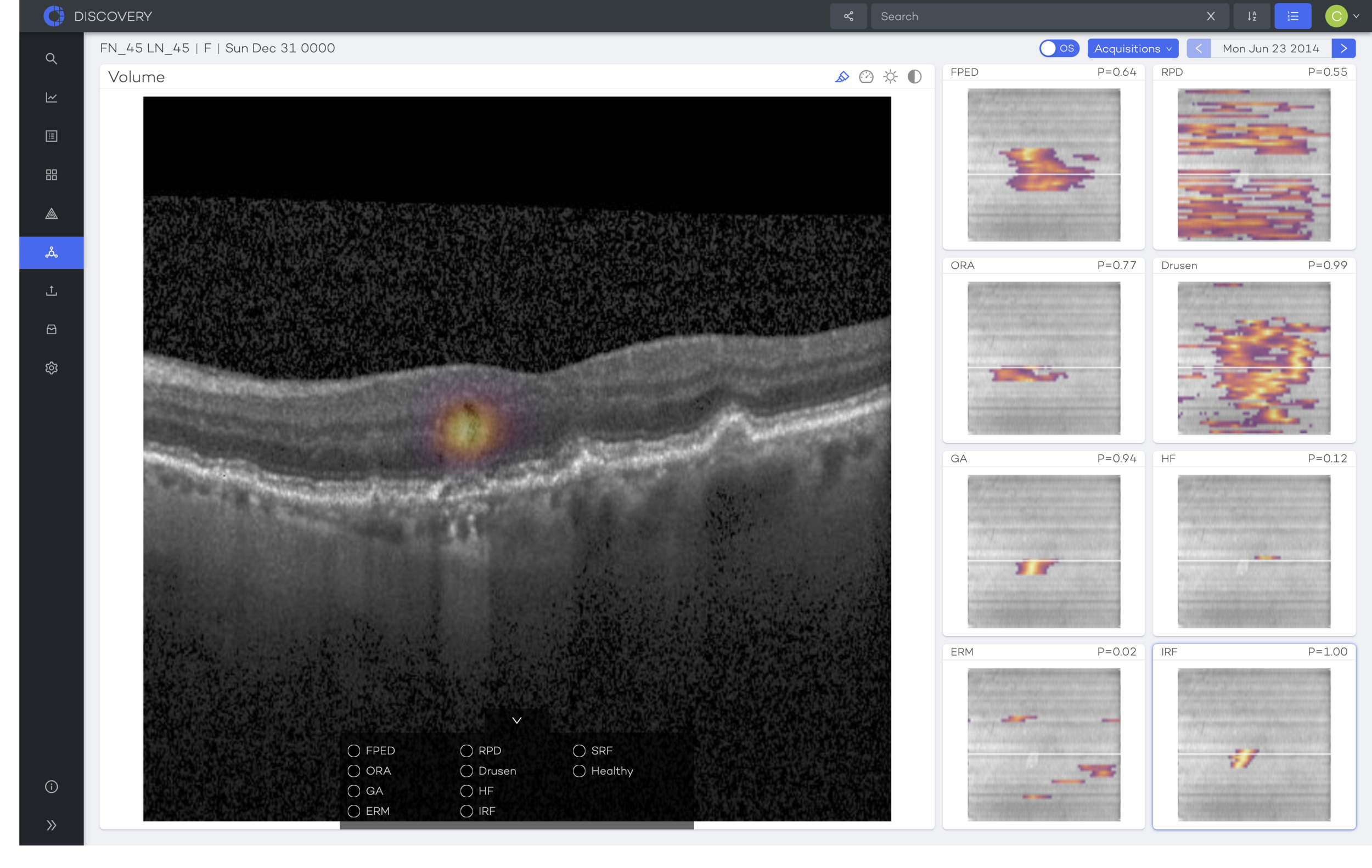Open the user avatar C menu
This screenshot has height=868, width=1372.
click(x=1336, y=16)
